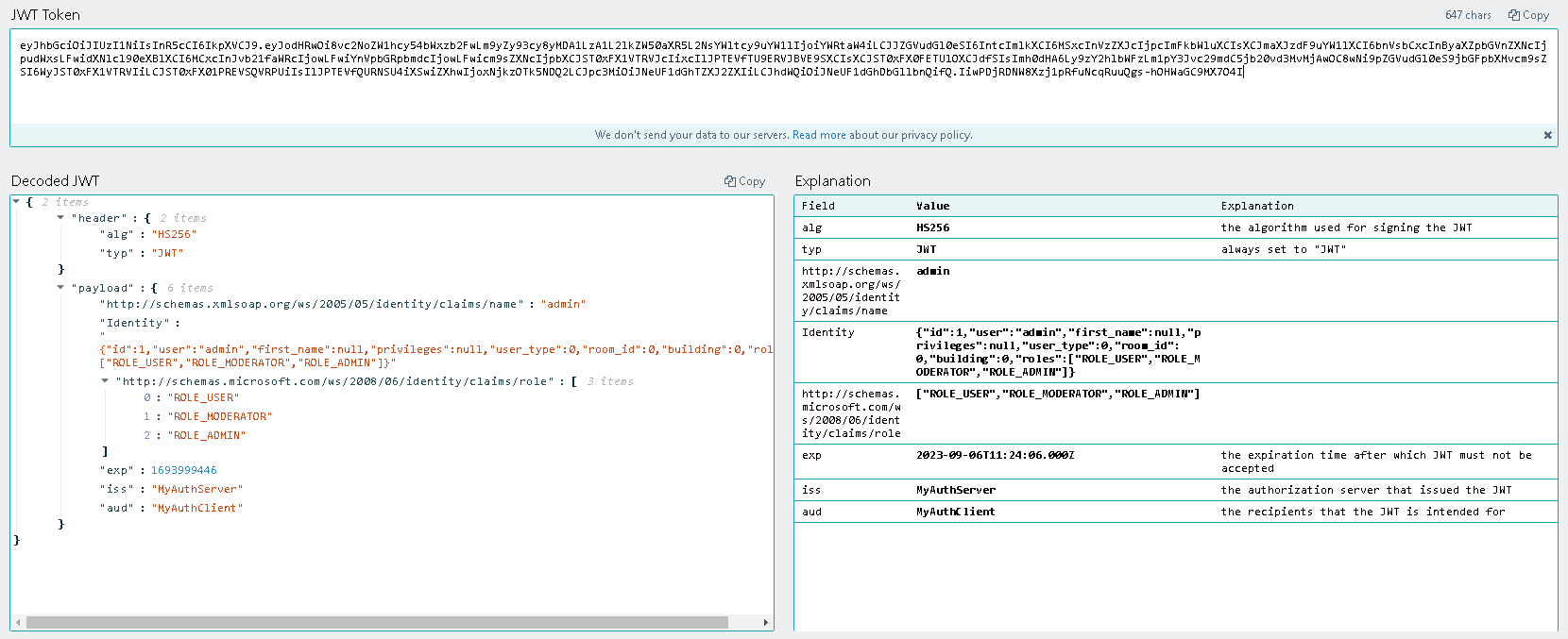Open the Read more privacy link
Viewport: 1568px width, 639px height.
click(818, 135)
